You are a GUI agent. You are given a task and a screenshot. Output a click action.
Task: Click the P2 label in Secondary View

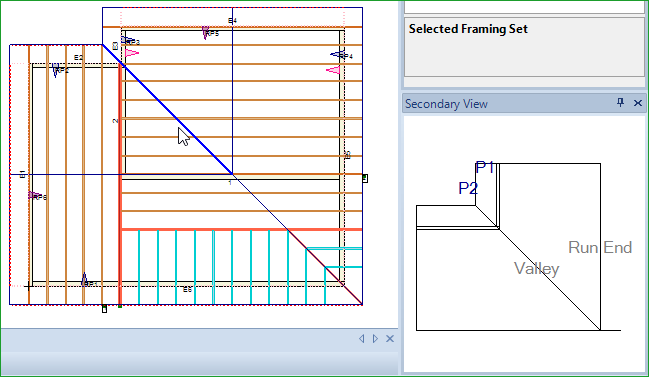point(468,188)
